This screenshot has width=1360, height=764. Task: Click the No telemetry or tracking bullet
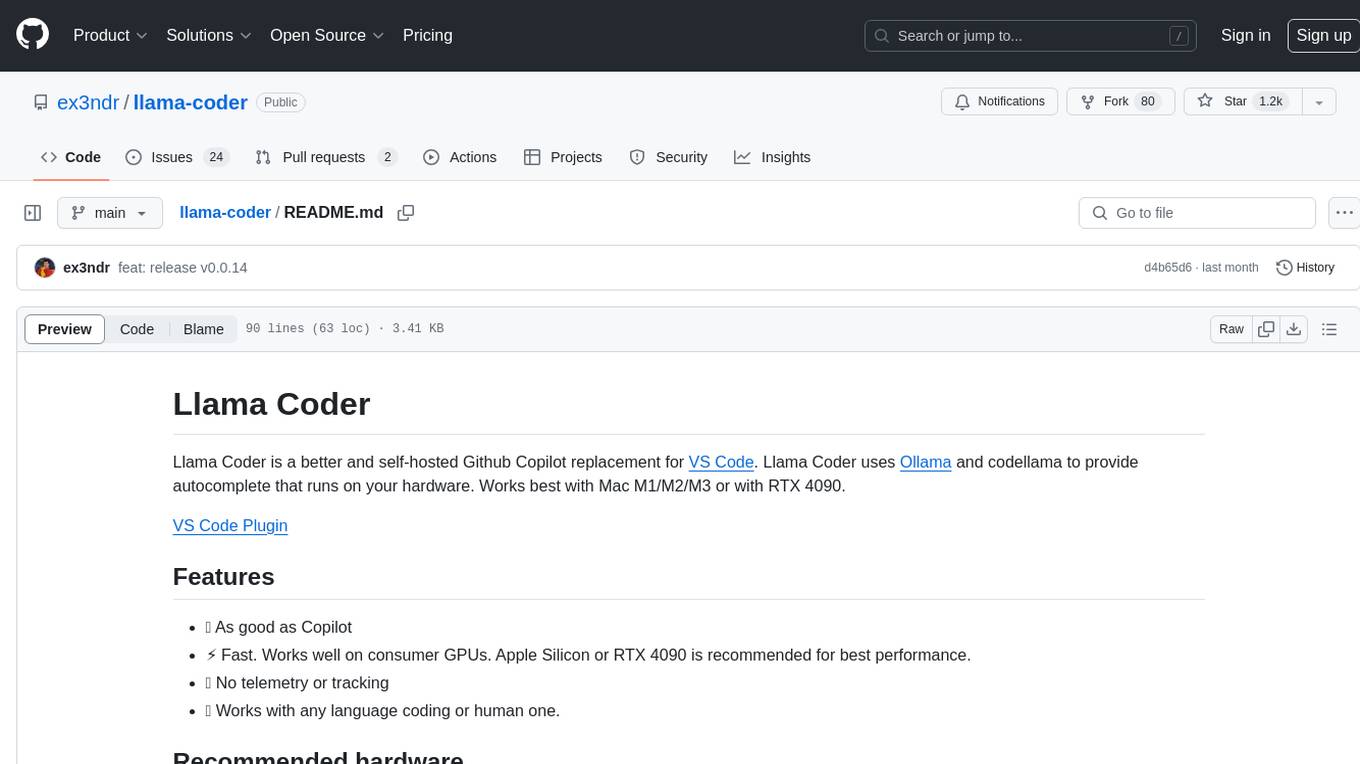coord(297,683)
